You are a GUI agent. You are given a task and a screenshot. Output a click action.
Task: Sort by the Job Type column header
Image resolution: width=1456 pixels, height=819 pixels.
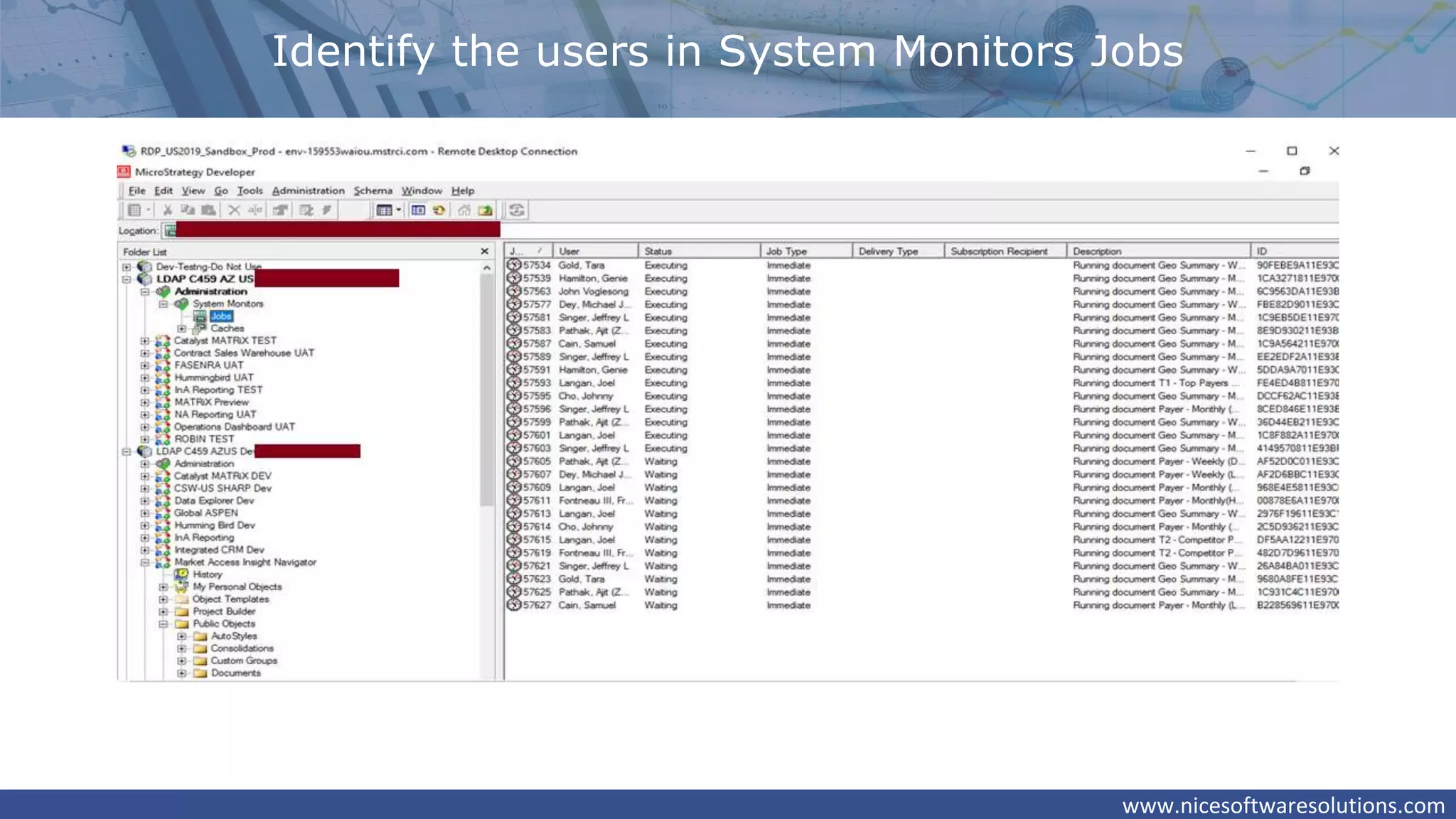[x=806, y=251]
